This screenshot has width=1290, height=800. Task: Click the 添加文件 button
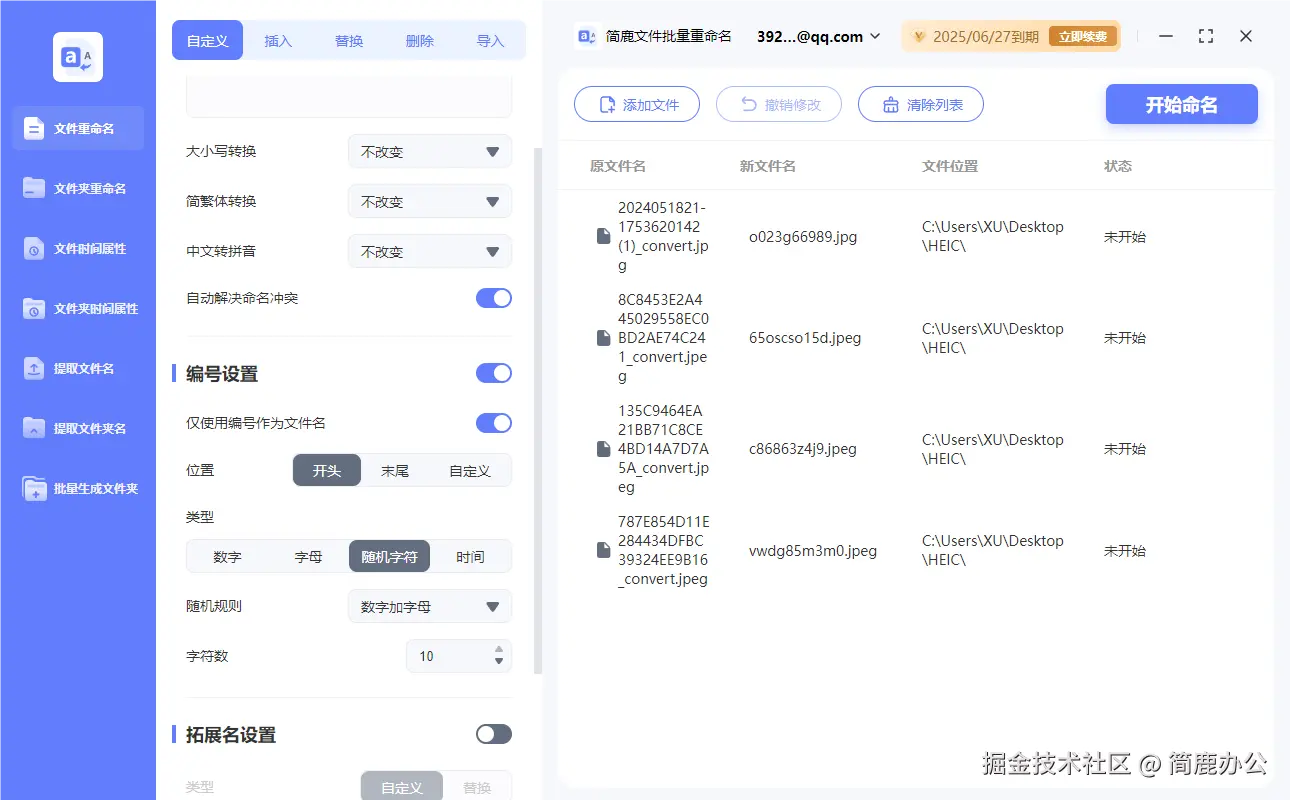[x=637, y=104]
